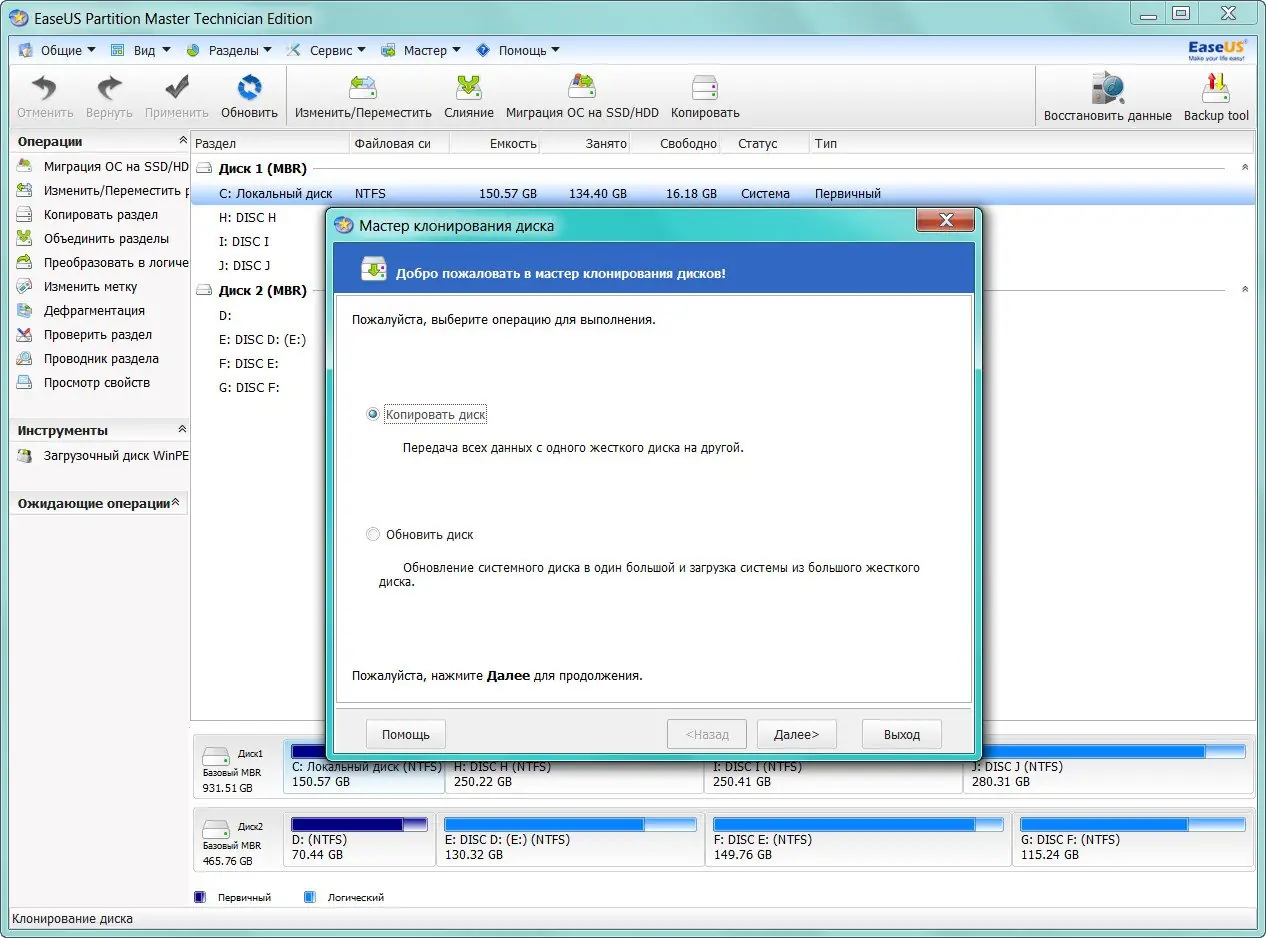Select E: DISC D: 130.32 GB partition block
Image resolution: width=1266 pixels, height=938 pixels.
coord(570,839)
